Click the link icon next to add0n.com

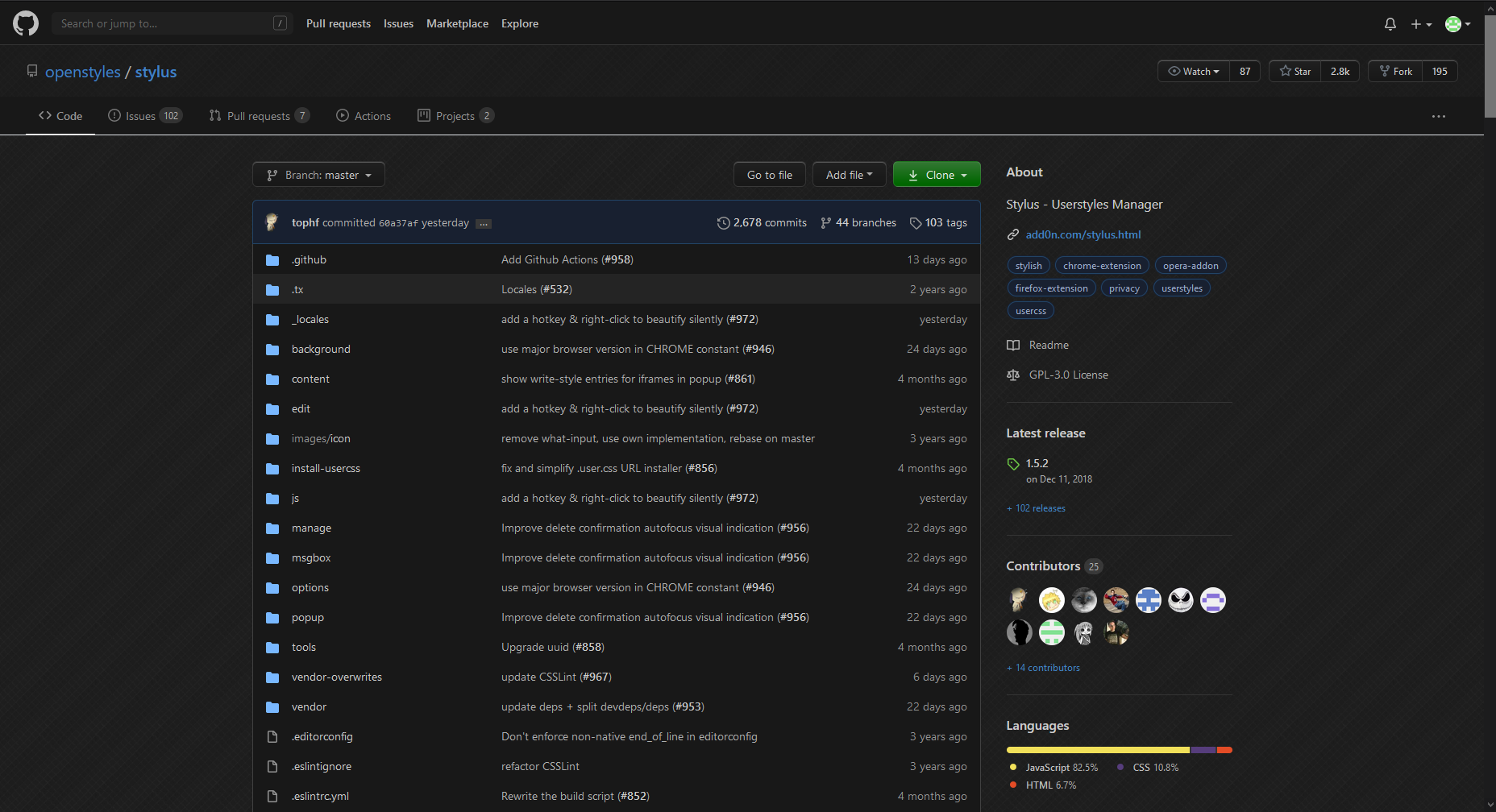tap(1013, 234)
